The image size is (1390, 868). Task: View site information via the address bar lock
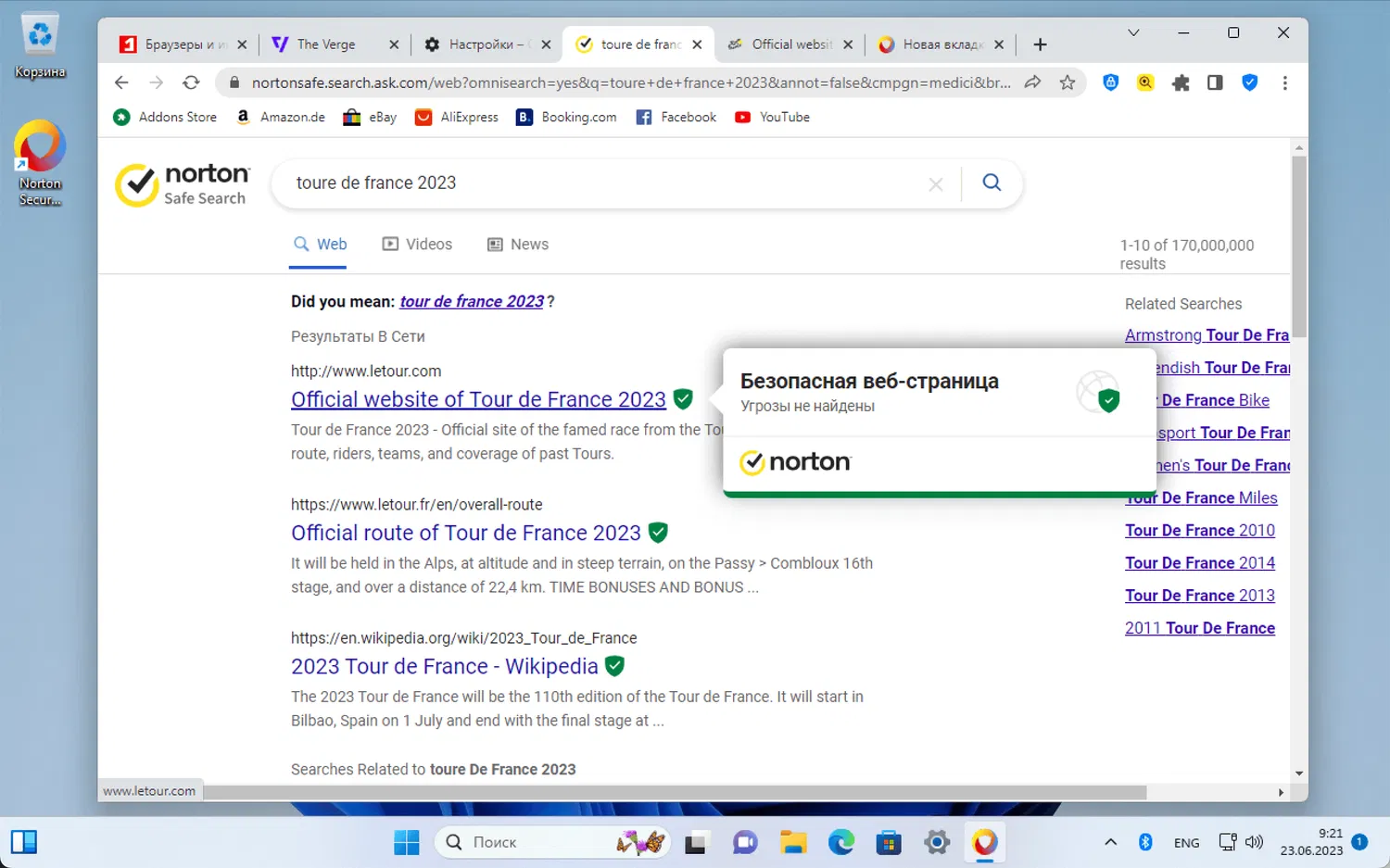click(234, 82)
